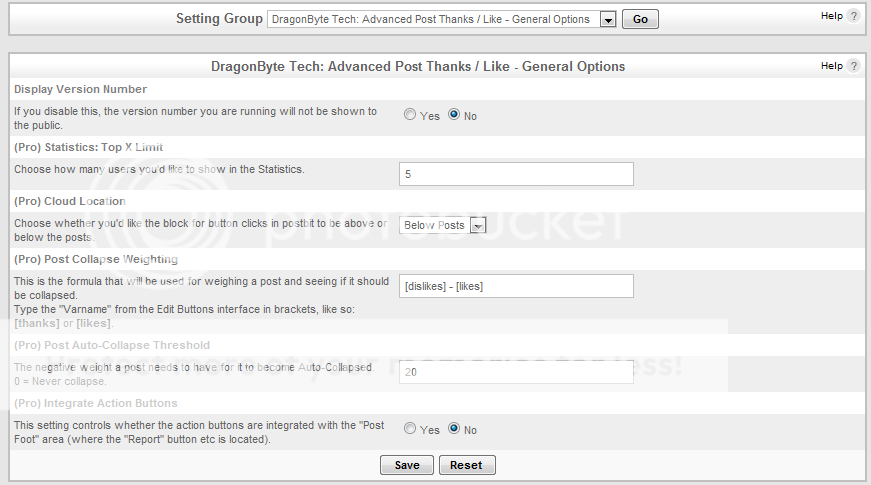The height and width of the screenshot is (485, 871).
Task: Click the '0 = Never collapse.' note
Action: (x=60, y=382)
